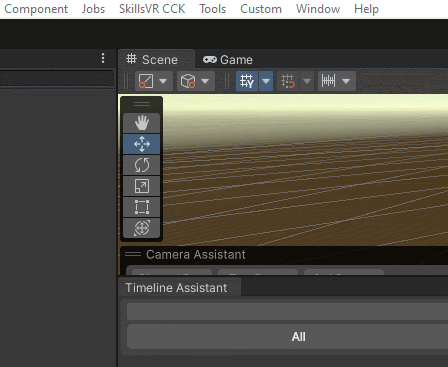
Task: Select the Hand (View) tool
Action: pos(142,123)
